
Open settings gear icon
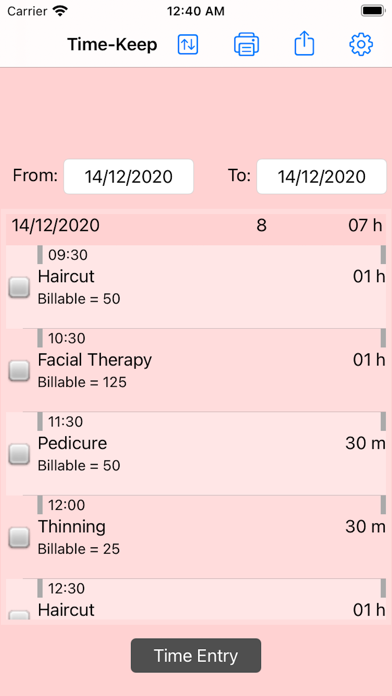[361, 45]
